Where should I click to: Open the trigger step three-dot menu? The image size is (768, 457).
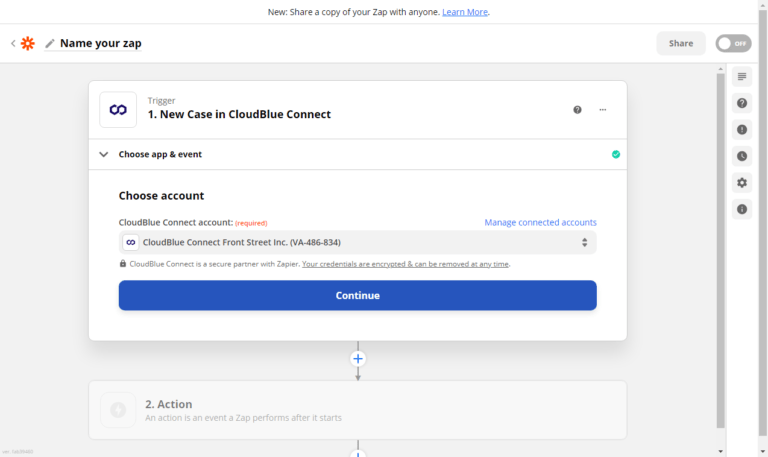click(x=602, y=110)
